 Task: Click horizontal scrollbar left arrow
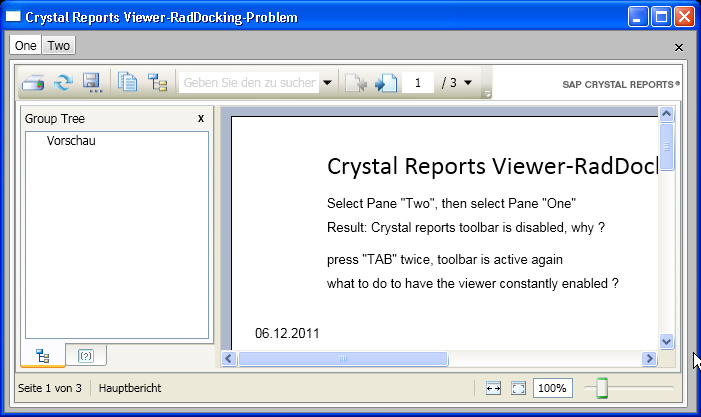[229, 358]
